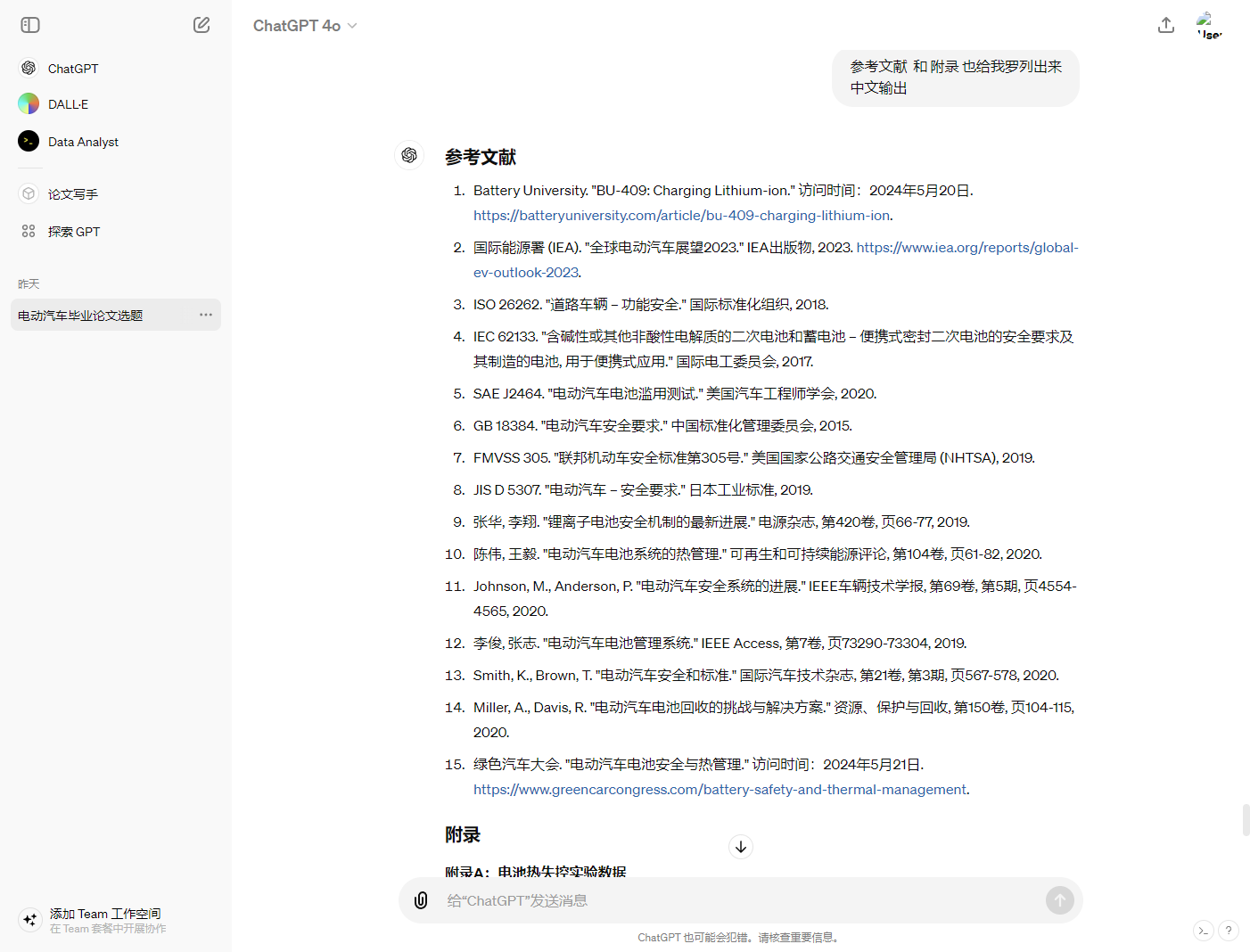Open Data Analyst in the sidebar
Image resolution: width=1250 pixels, height=952 pixels.
pyautogui.click(x=83, y=142)
